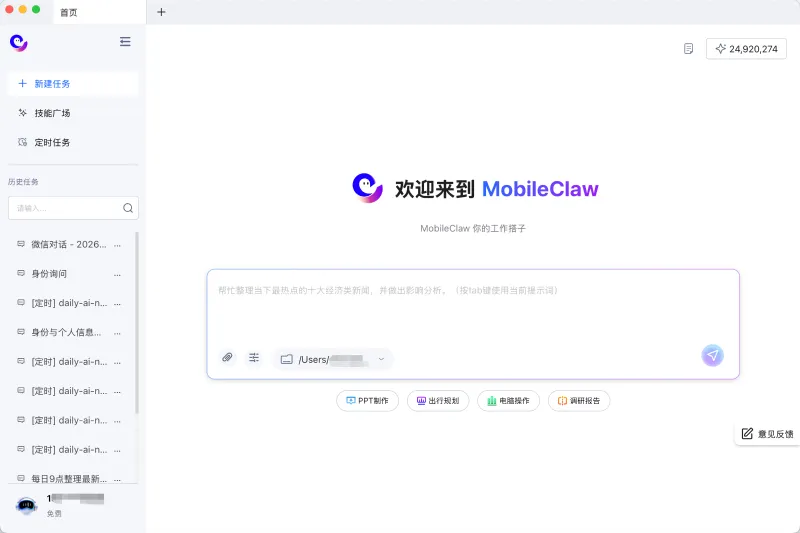
Task: Open the more options for 每日9点整理最新 task
Action: [x=117, y=479]
